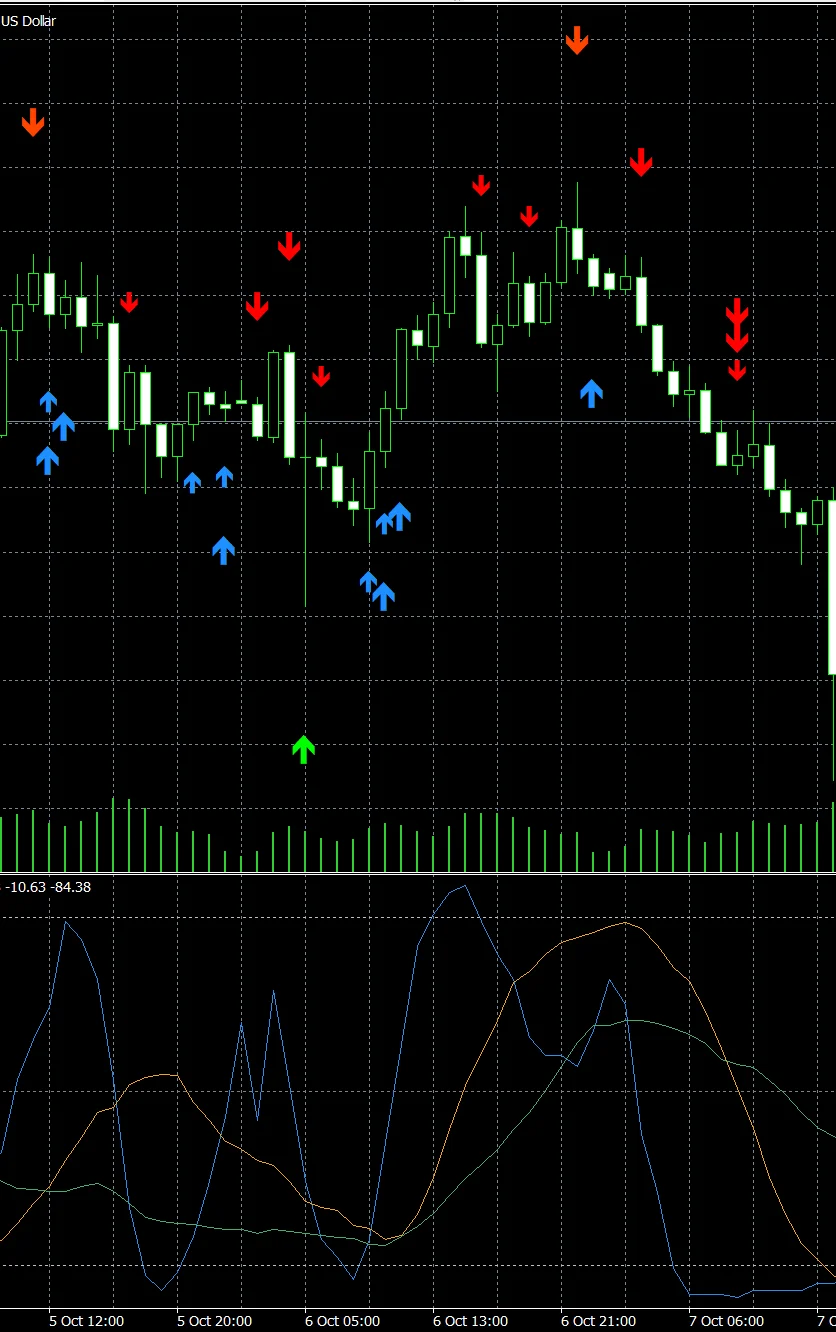Click the "5 Oct 12:00" time axis label
Screen dimensions: 836x1332
(x=87, y=1321)
